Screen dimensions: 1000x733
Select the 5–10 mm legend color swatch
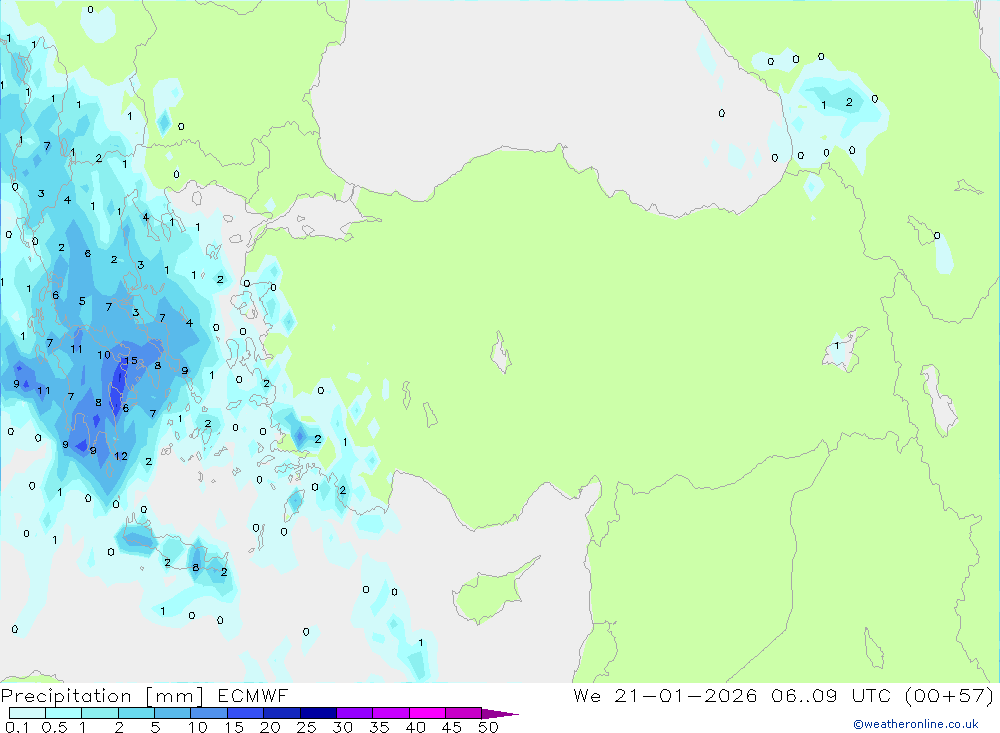[x=172, y=713]
